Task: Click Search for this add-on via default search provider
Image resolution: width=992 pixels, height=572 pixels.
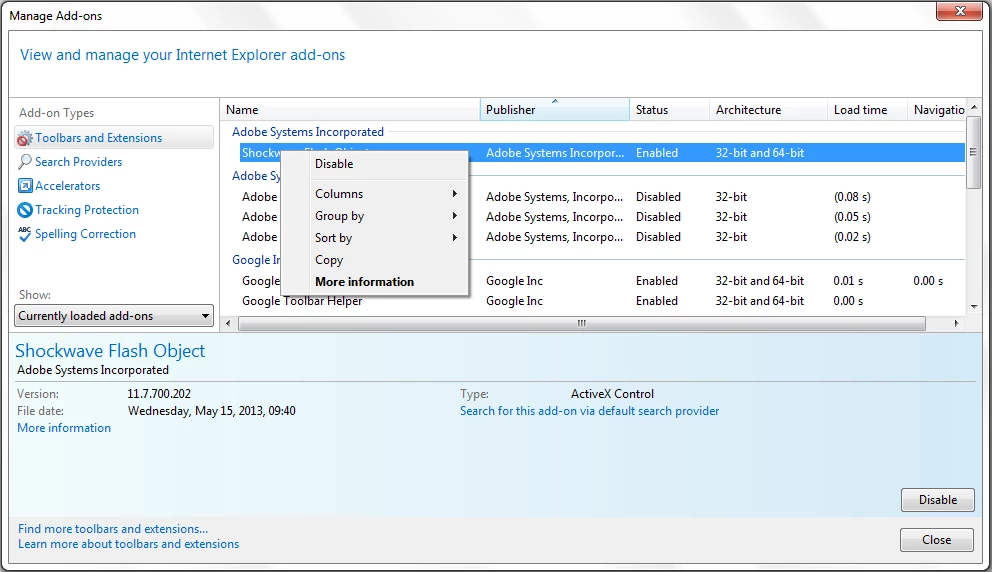Action: 589,411
